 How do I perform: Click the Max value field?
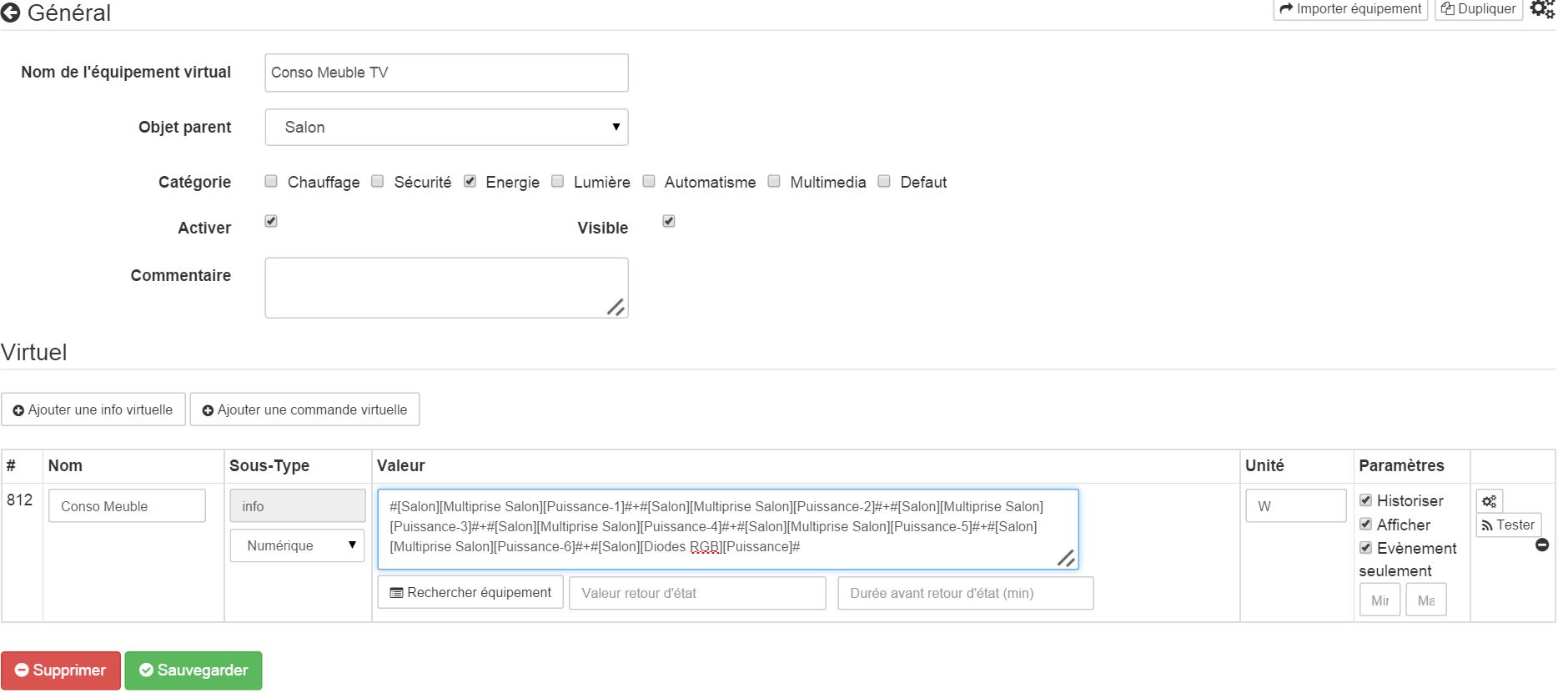click(x=1426, y=600)
